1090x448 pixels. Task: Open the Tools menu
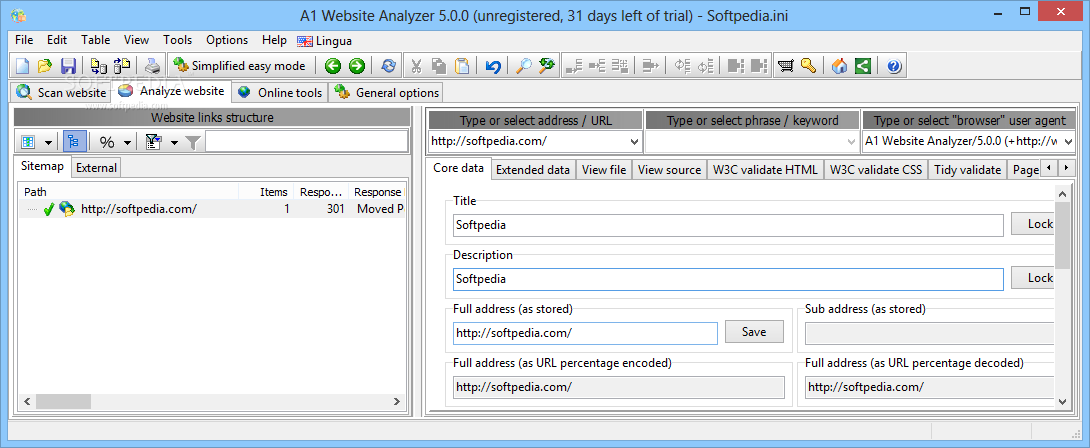tap(178, 40)
